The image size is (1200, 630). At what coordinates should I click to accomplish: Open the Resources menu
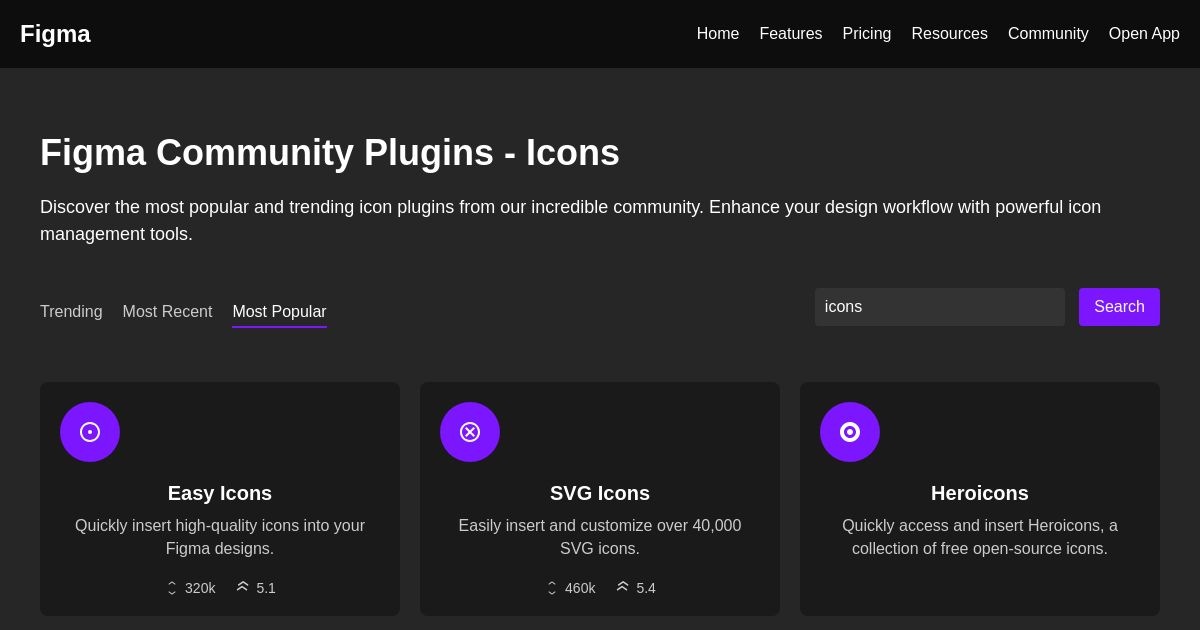[x=949, y=33]
